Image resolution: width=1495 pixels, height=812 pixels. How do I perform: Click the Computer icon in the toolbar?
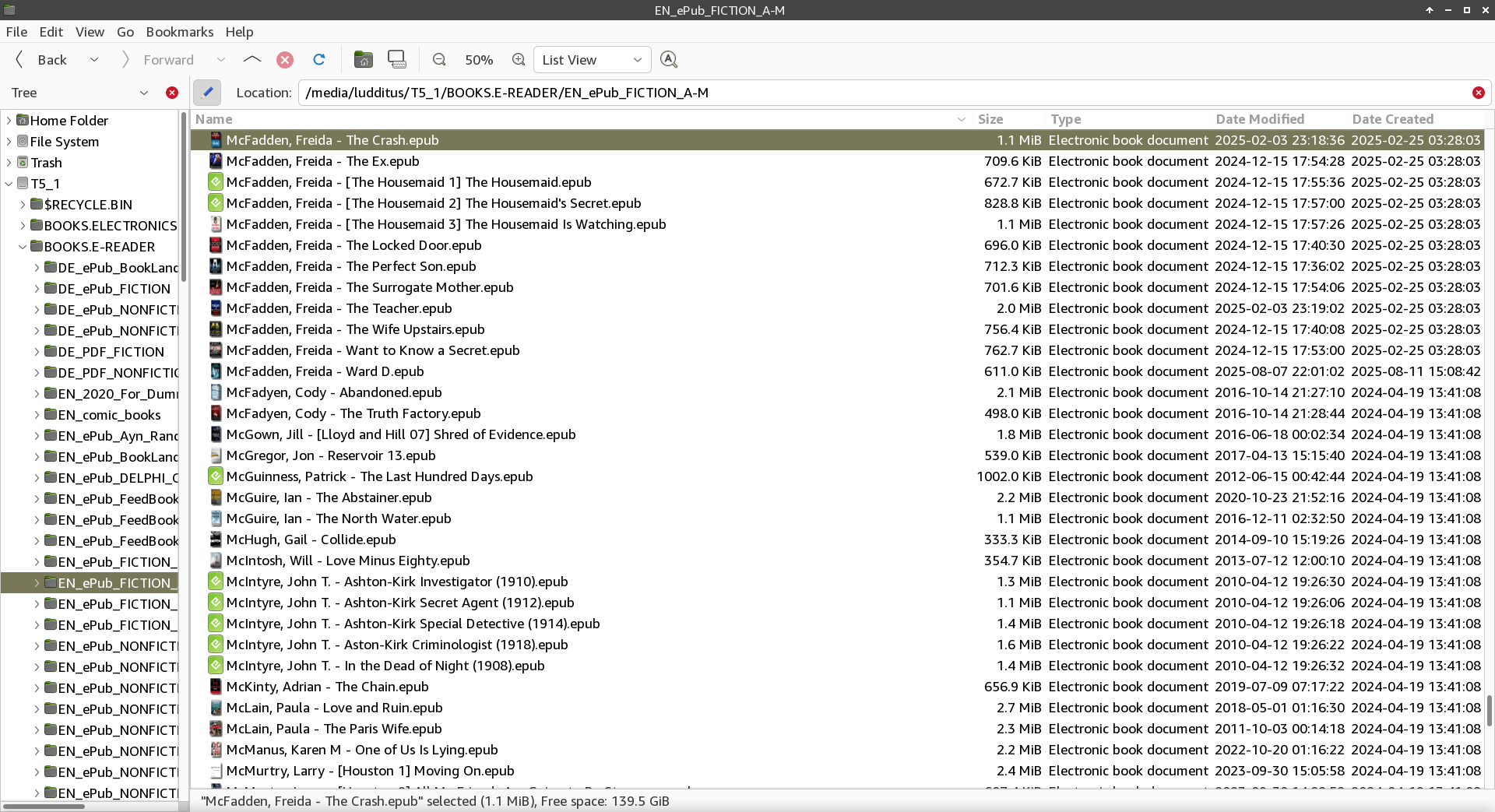pyautogui.click(x=397, y=60)
